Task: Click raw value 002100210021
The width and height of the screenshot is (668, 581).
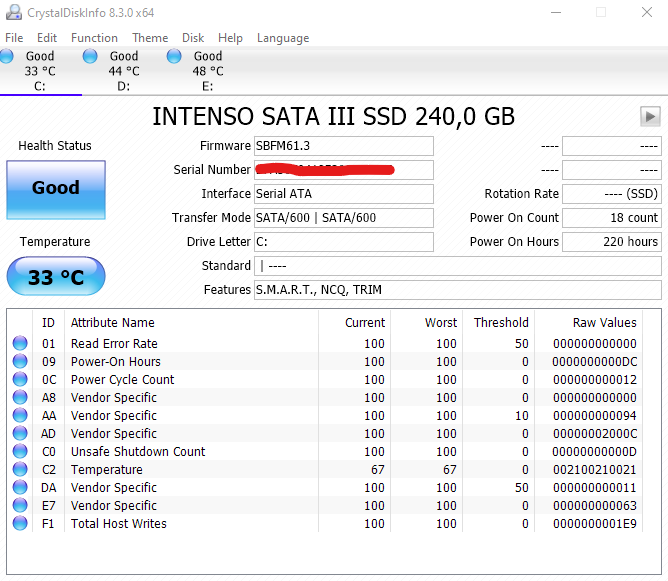Action: coord(595,469)
